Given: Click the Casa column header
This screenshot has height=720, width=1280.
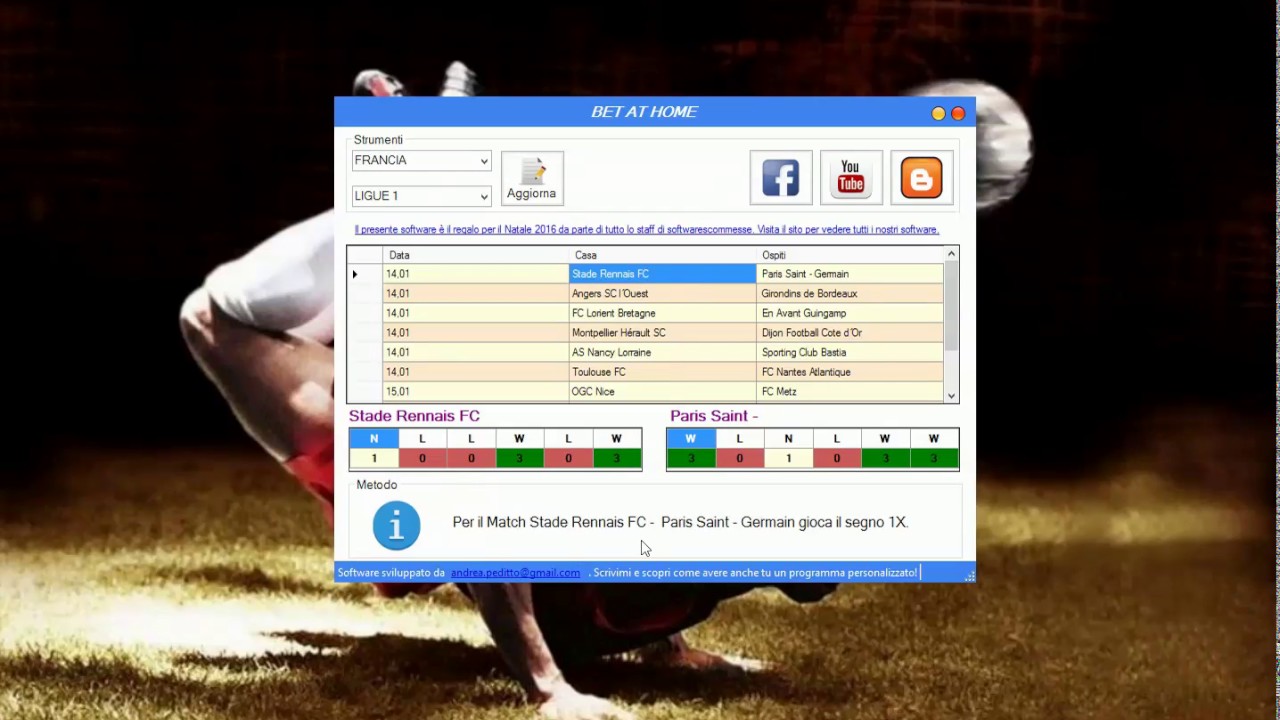Looking at the screenshot, I should pos(663,255).
